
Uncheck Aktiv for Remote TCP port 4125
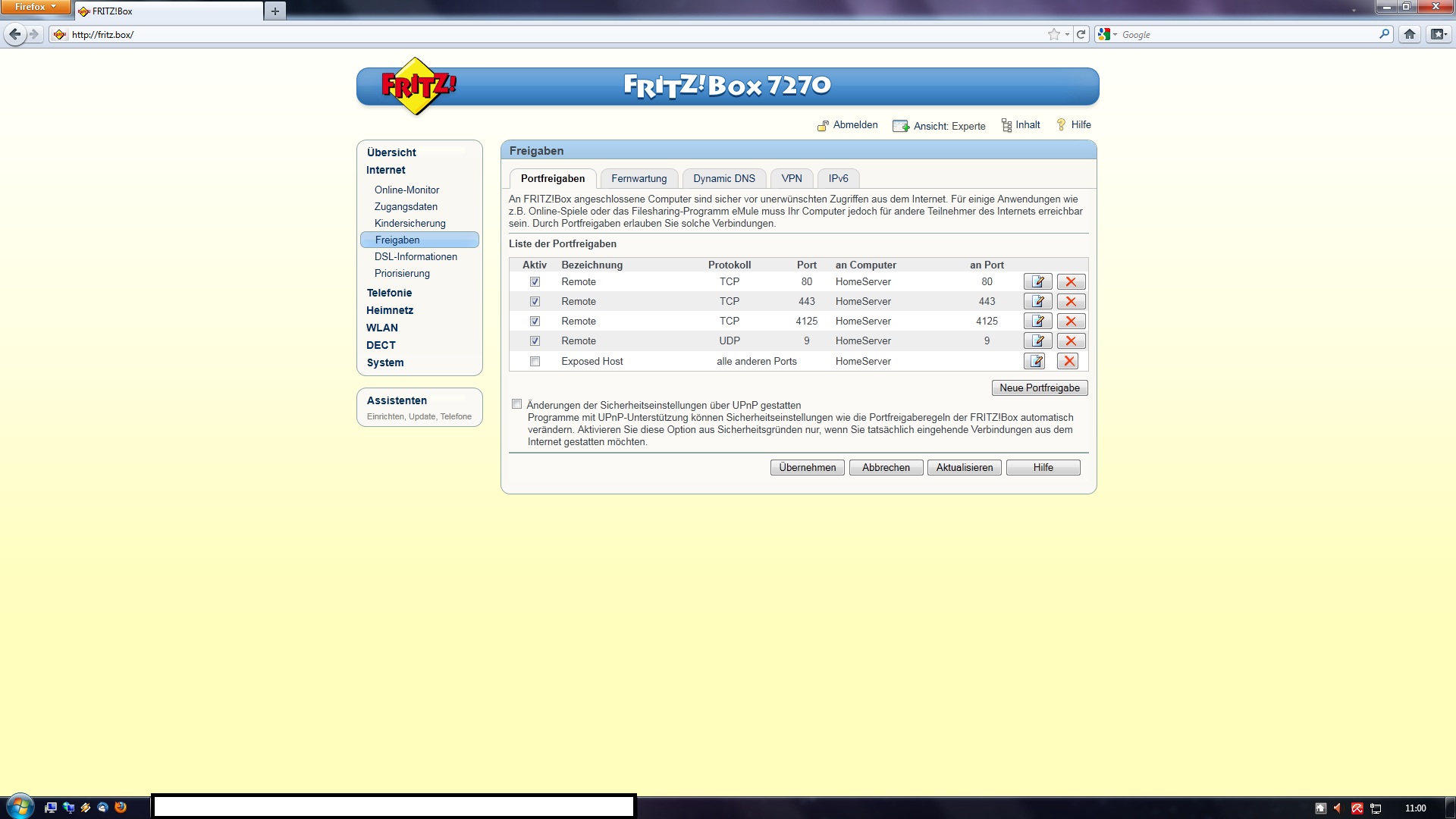click(x=535, y=321)
